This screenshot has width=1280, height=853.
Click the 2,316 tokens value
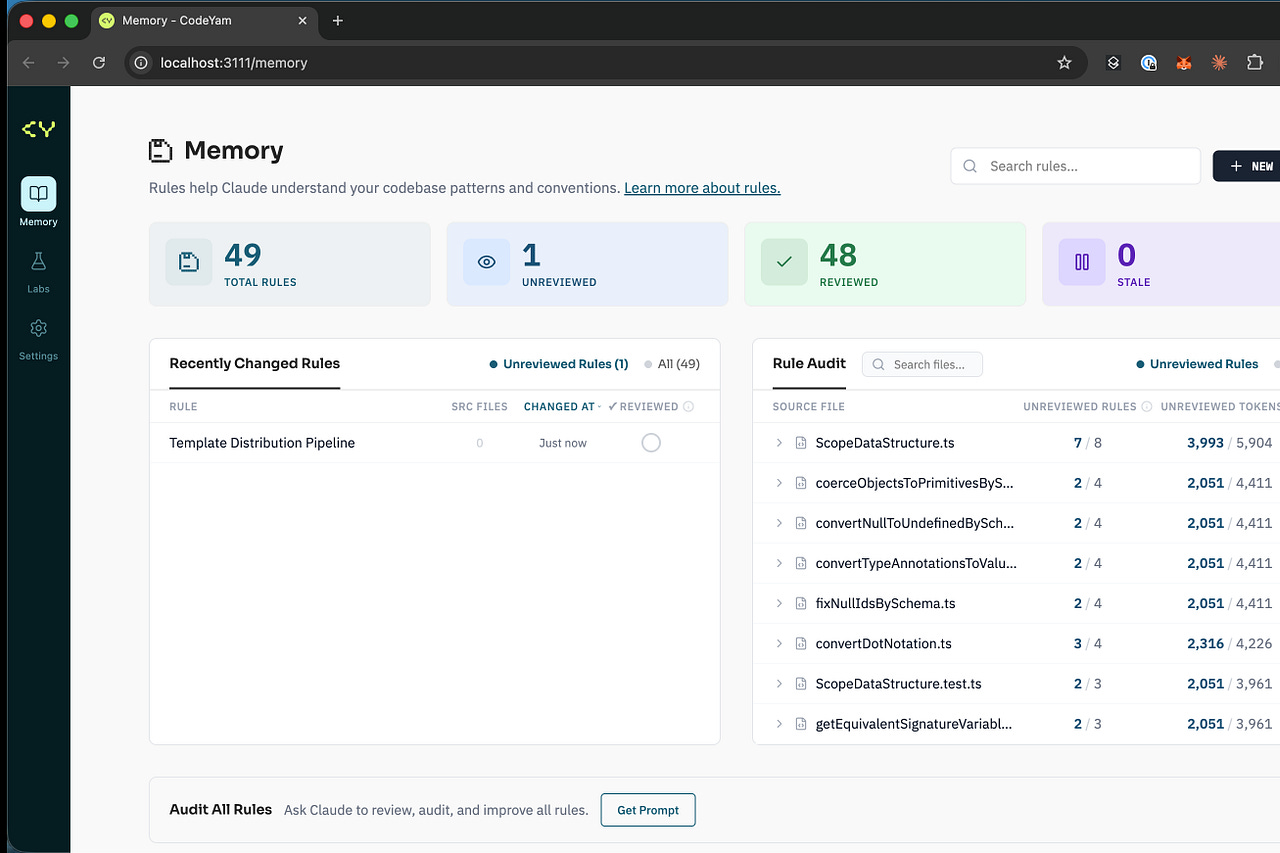click(x=1205, y=644)
